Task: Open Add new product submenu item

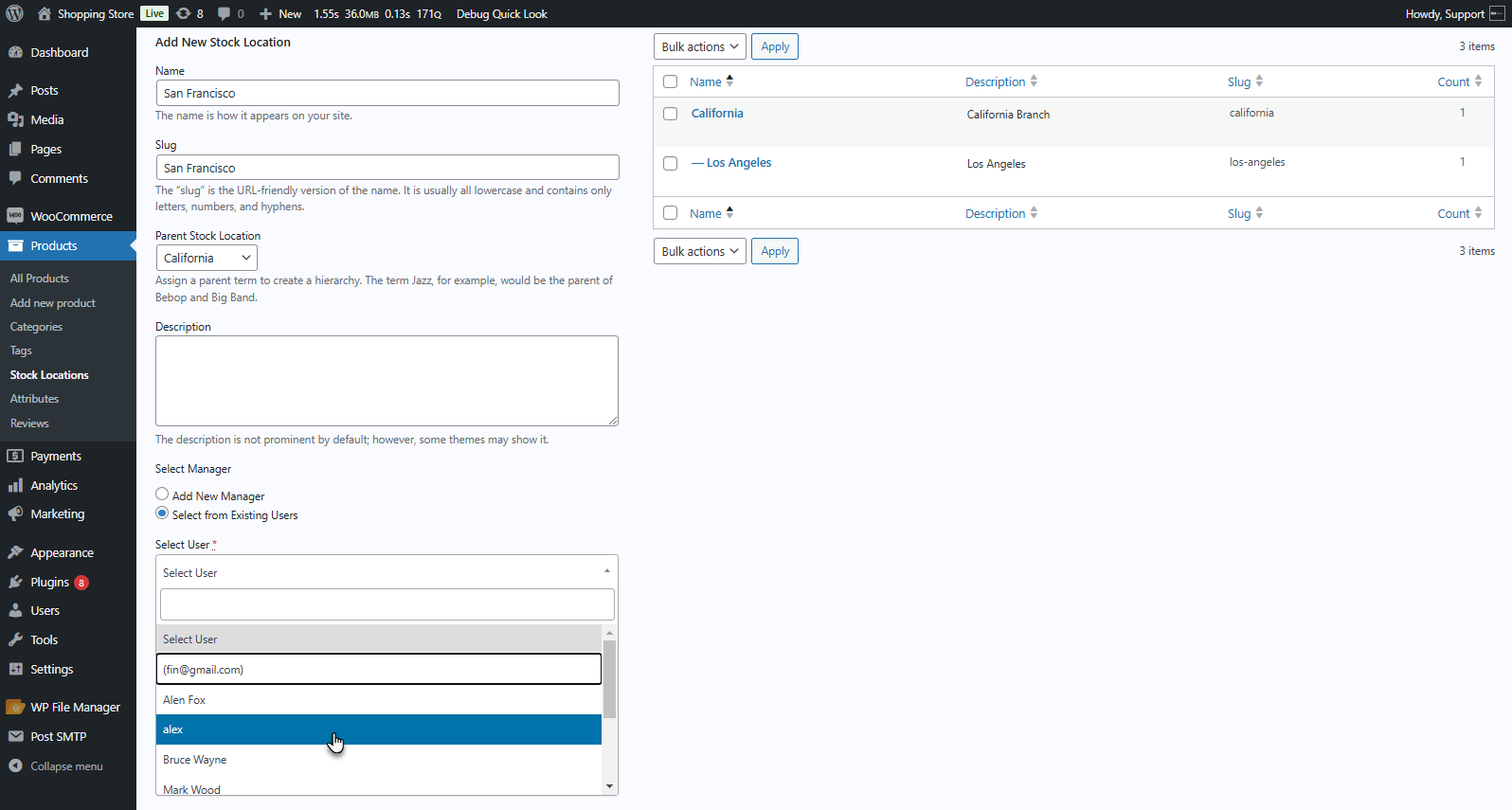Action: tap(53, 303)
